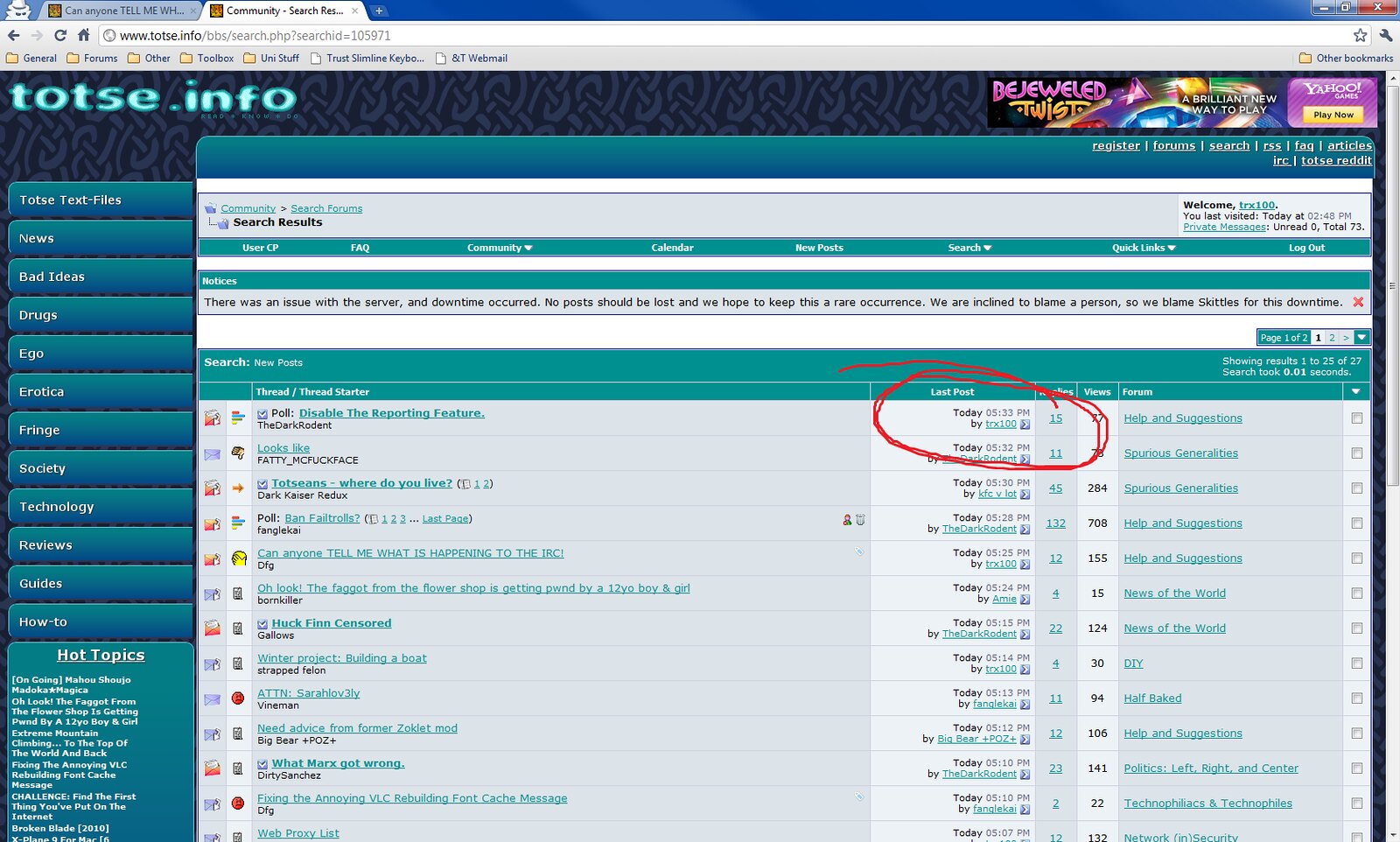Go to first unread post in What Marx got wrong

click(x=262, y=764)
